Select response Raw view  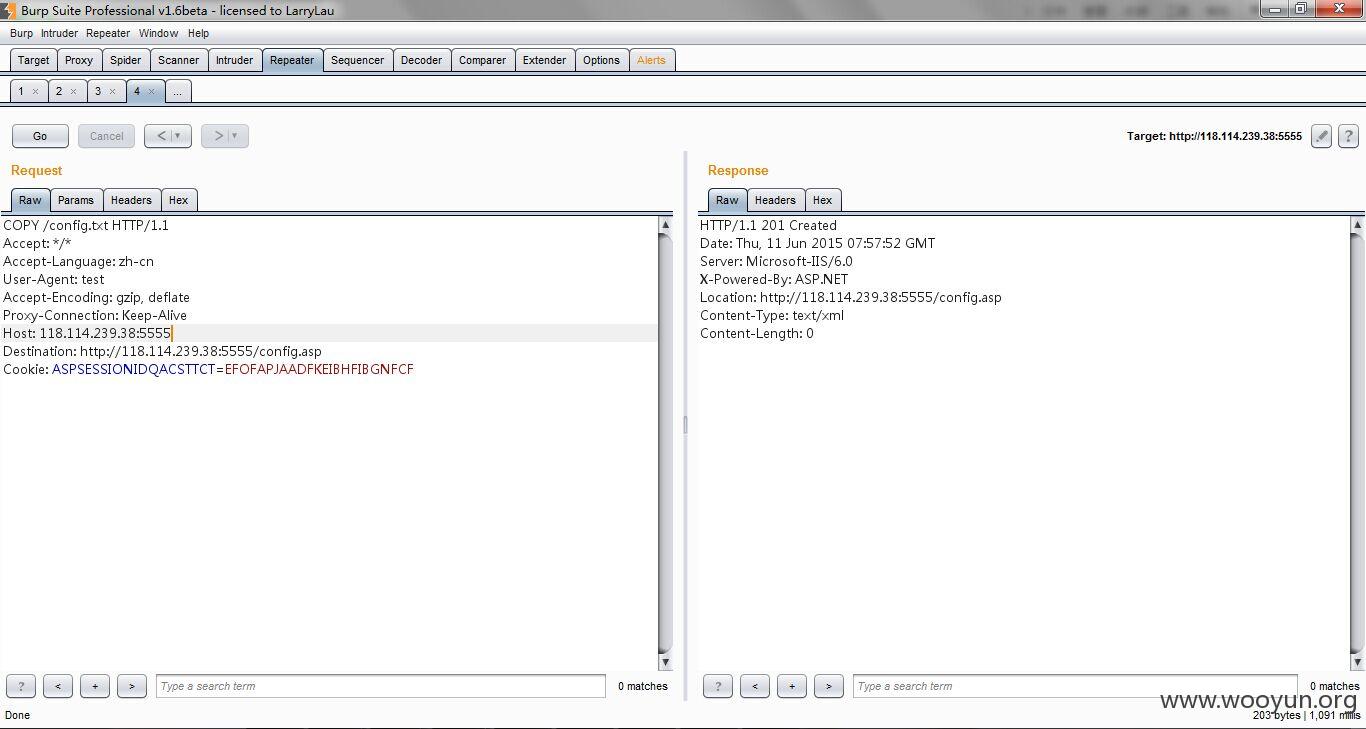pyautogui.click(x=728, y=200)
